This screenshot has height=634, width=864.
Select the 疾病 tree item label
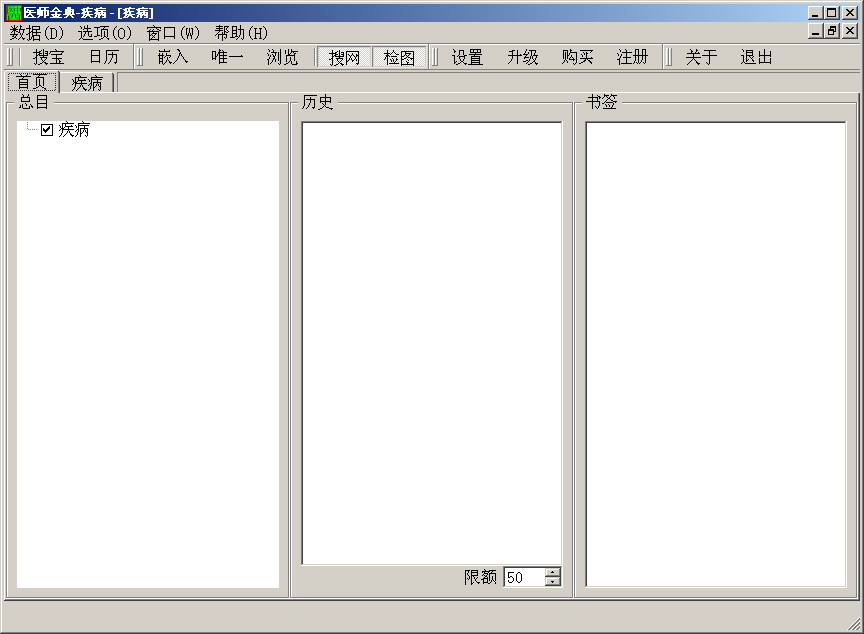(74, 130)
